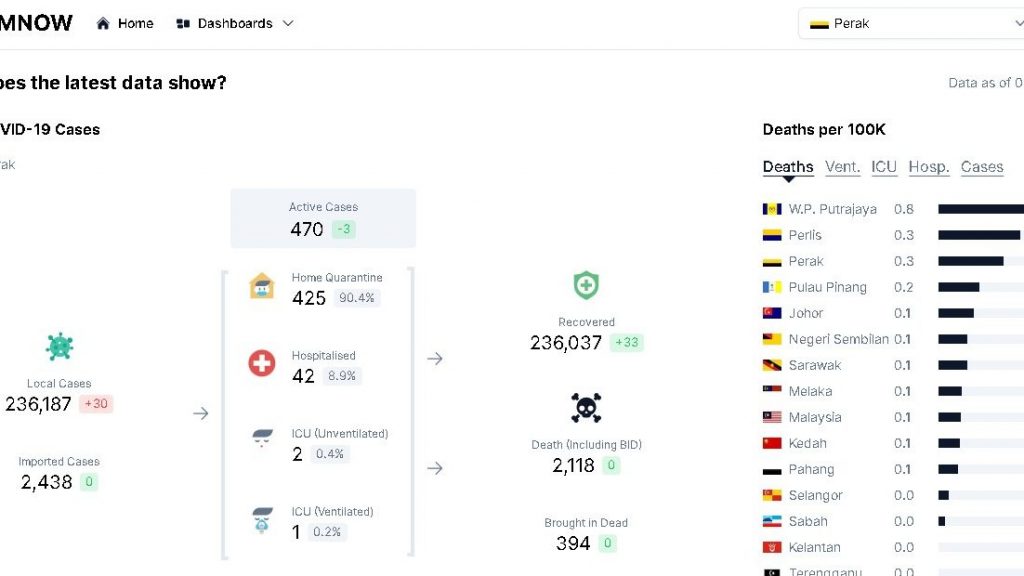Click the ICU (Ventilated) icon
This screenshot has height=576, width=1024.
click(262, 520)
